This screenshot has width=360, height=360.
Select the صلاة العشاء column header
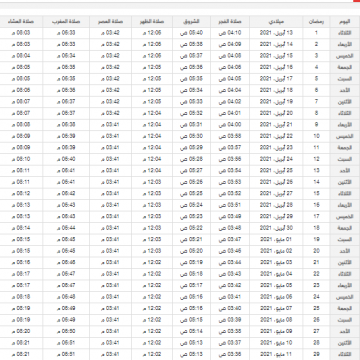tap(21, 22)
